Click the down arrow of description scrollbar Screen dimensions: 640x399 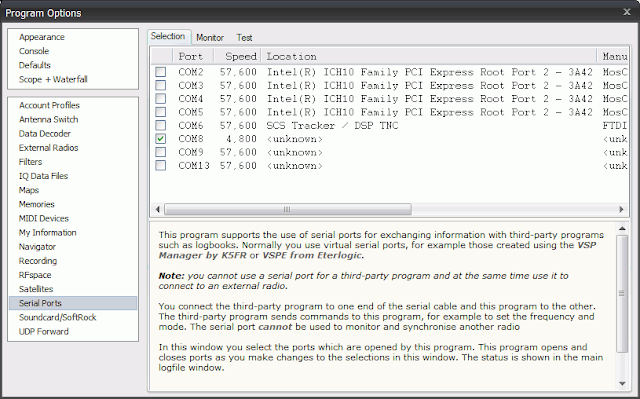pyautogui.click(x=622, y=383)
